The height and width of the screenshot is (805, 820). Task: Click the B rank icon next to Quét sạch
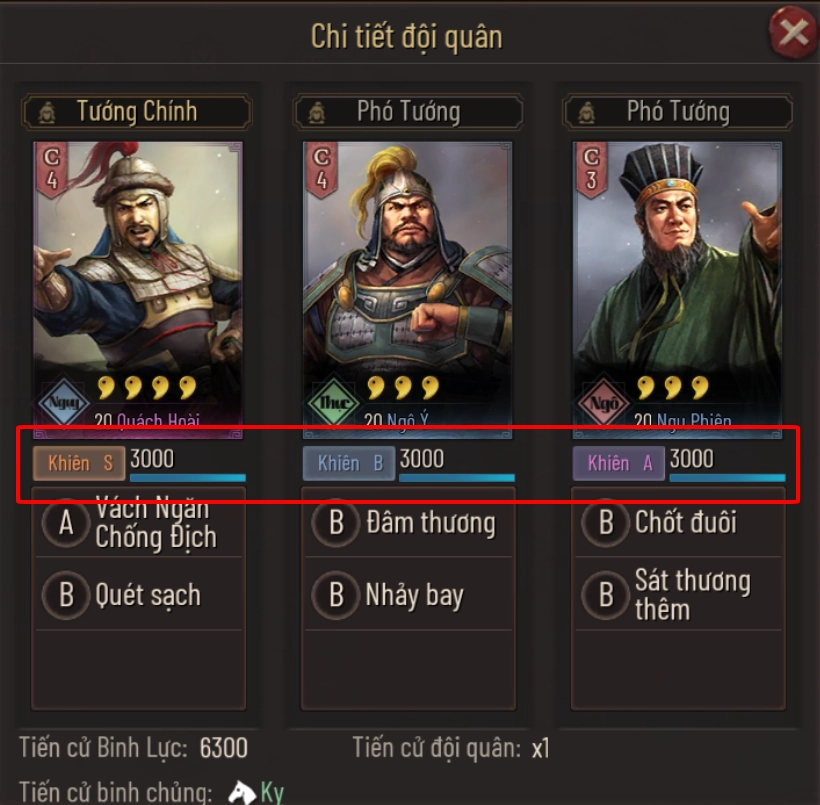67,595
